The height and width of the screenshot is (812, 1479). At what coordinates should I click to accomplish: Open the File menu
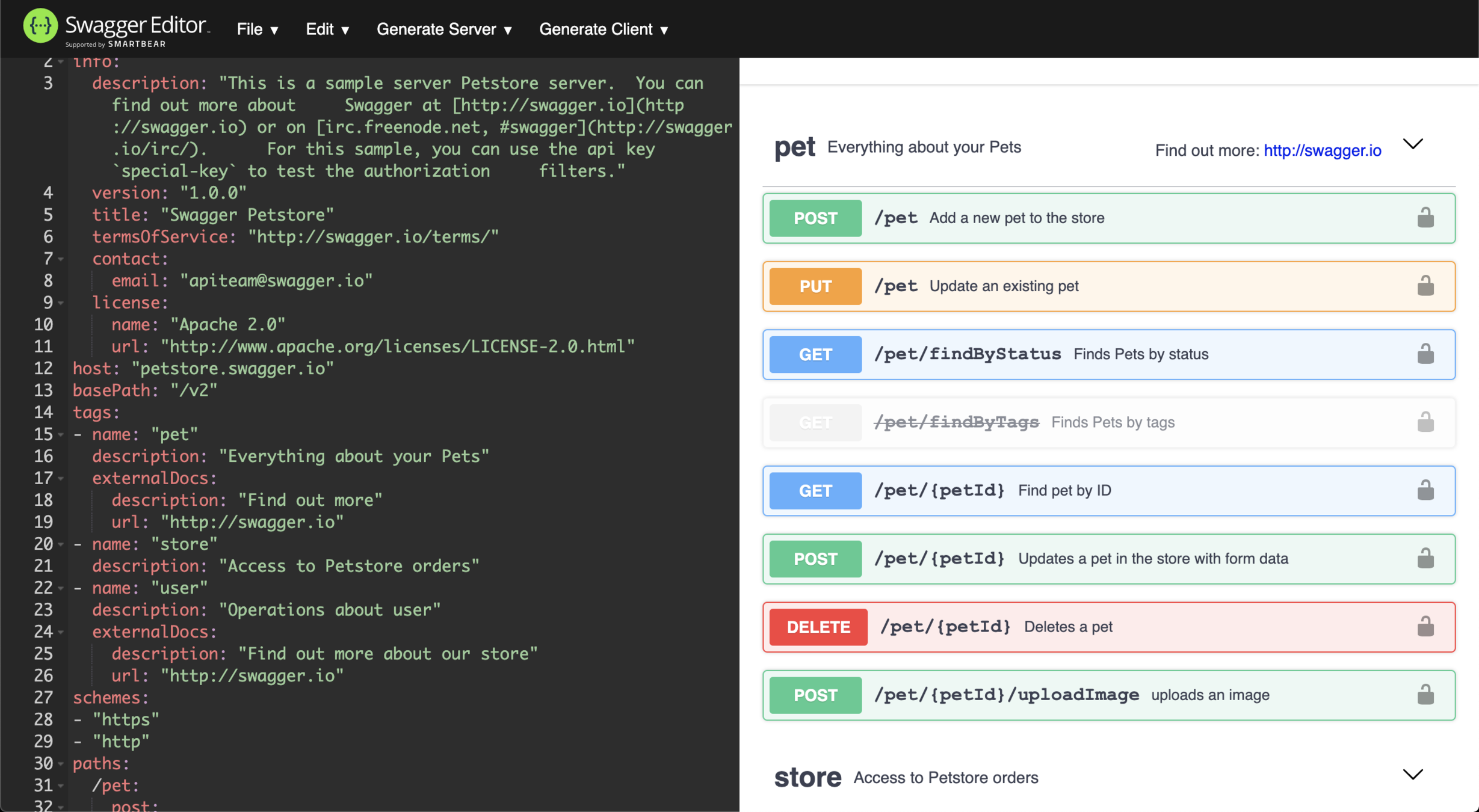pyautogui.click(x=257, y=29)
